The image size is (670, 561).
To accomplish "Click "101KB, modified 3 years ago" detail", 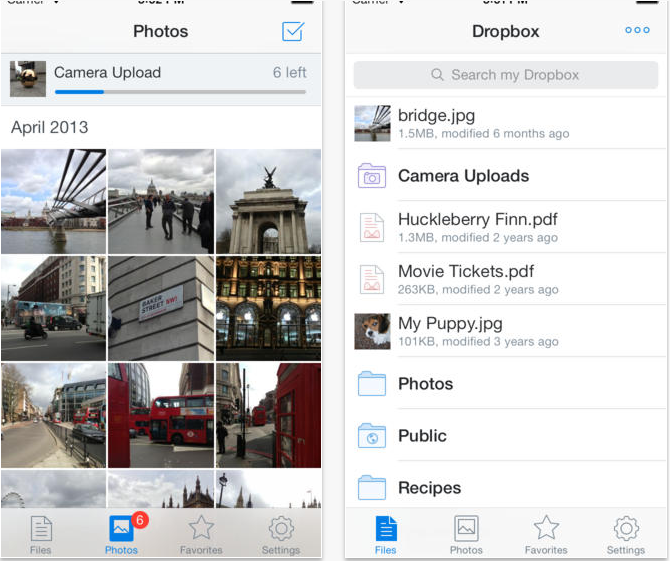I will coord(478,342).
